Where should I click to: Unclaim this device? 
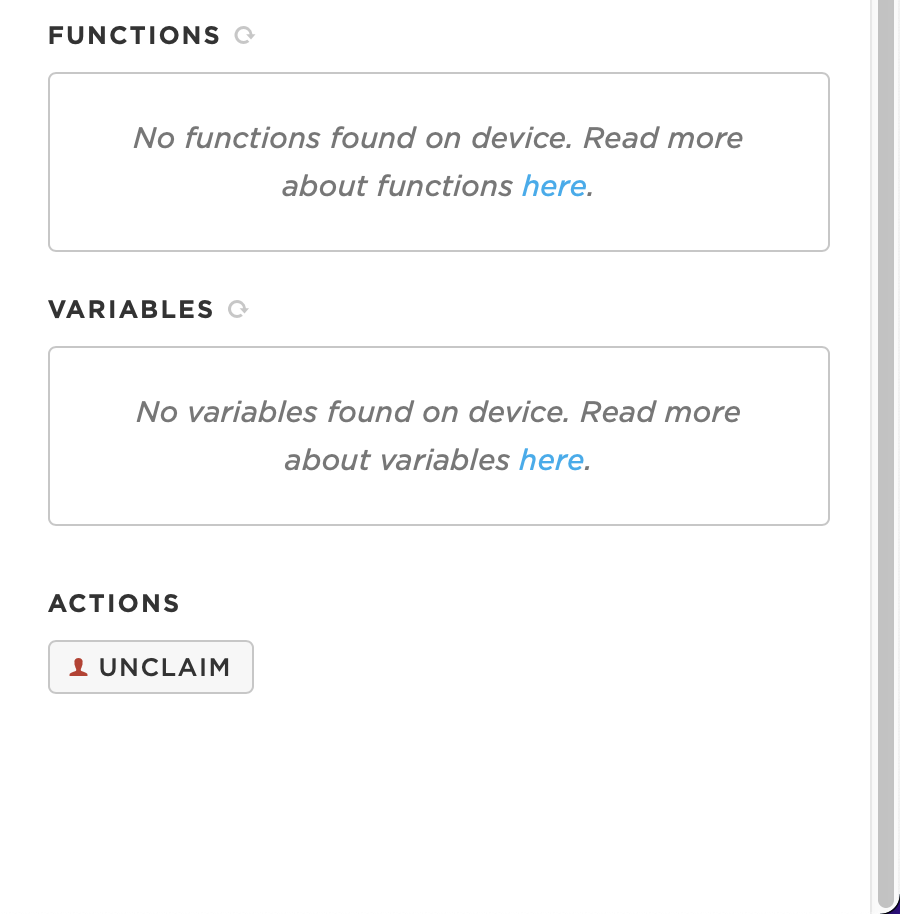pos(151,667)
